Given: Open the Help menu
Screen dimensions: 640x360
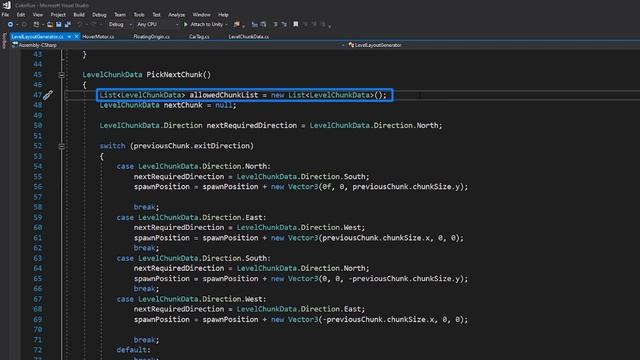Looking at the screenshot, I should 223,15.
